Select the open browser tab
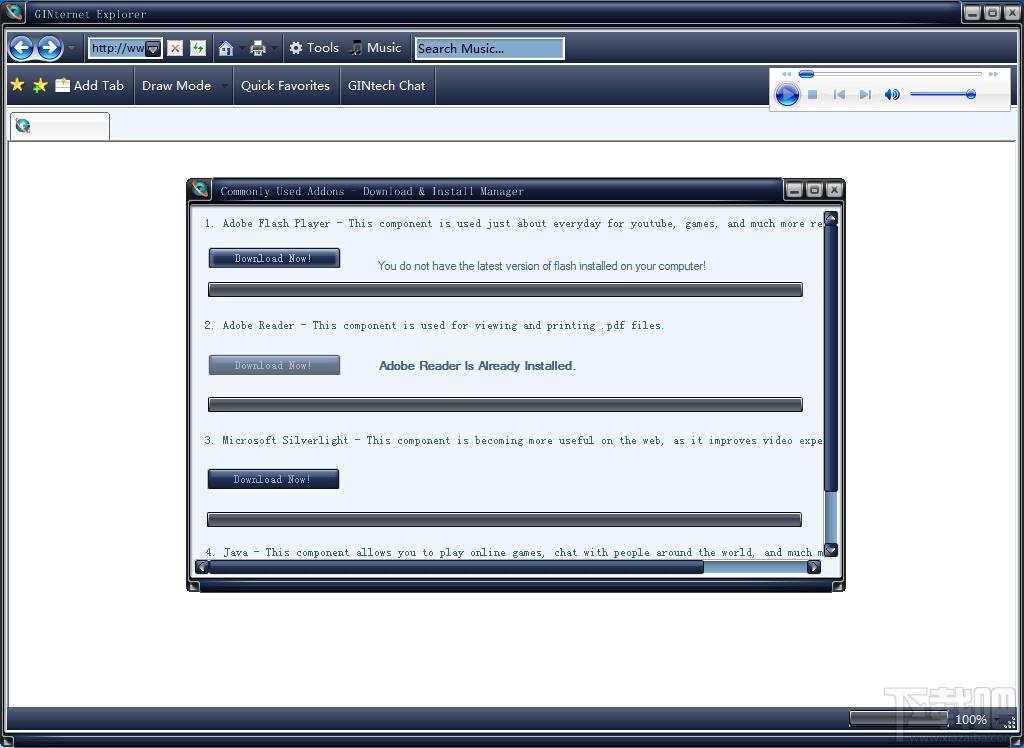 click(x=59, y=126)
